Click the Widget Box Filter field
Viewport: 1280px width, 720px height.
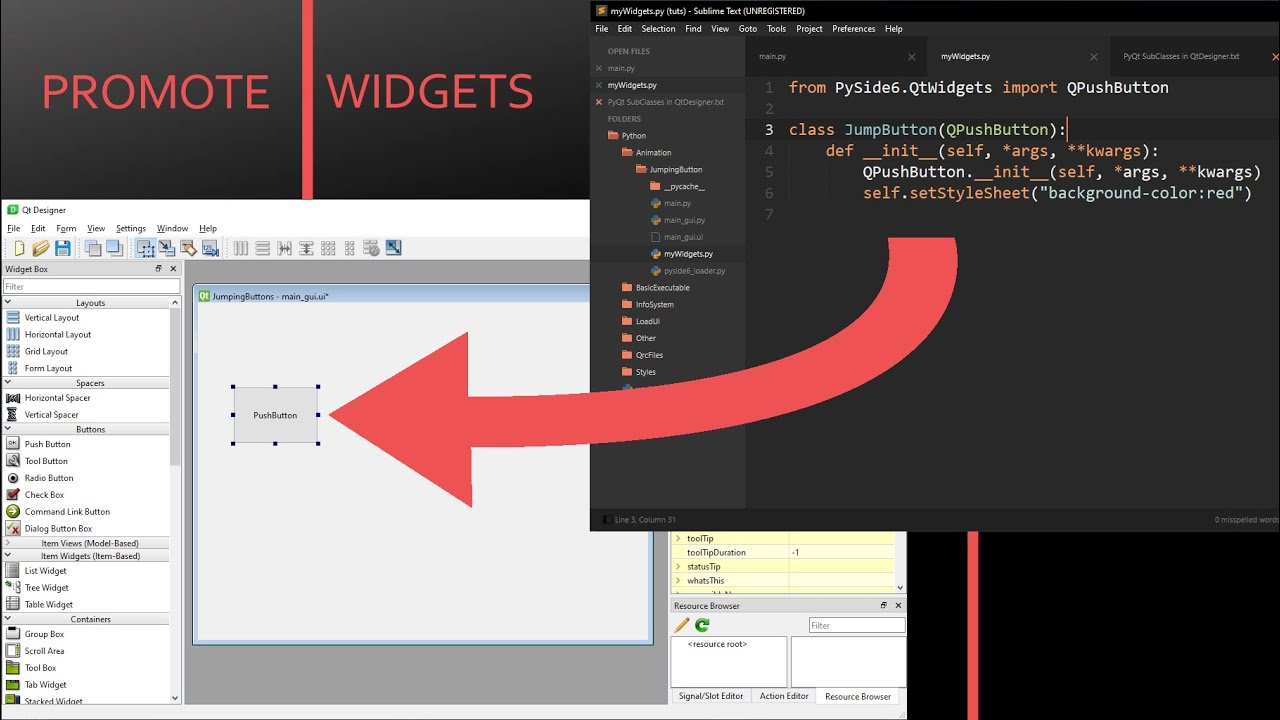[88, 286]
